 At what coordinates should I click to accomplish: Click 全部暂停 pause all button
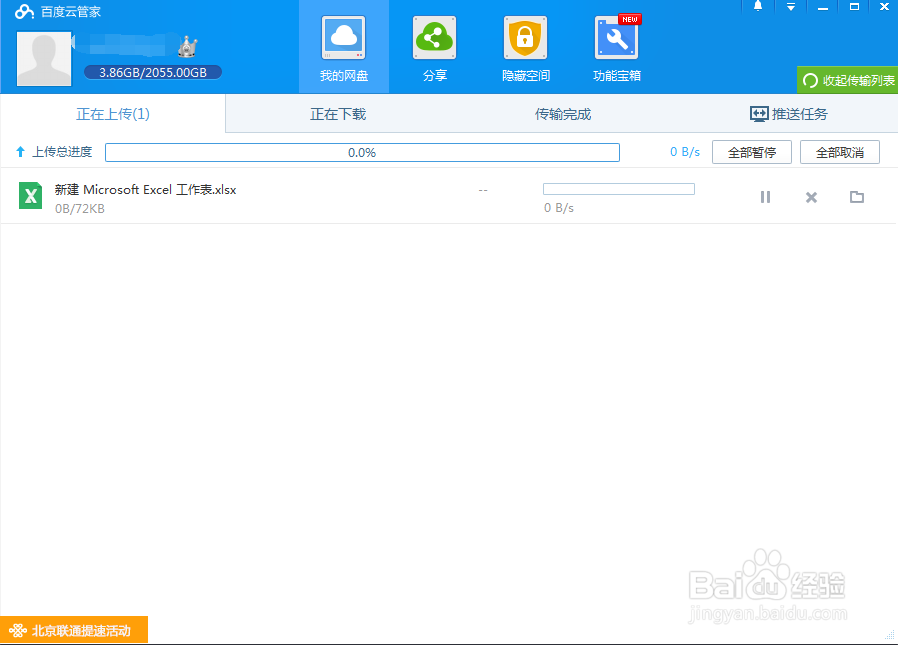click(x=751, y=152)
